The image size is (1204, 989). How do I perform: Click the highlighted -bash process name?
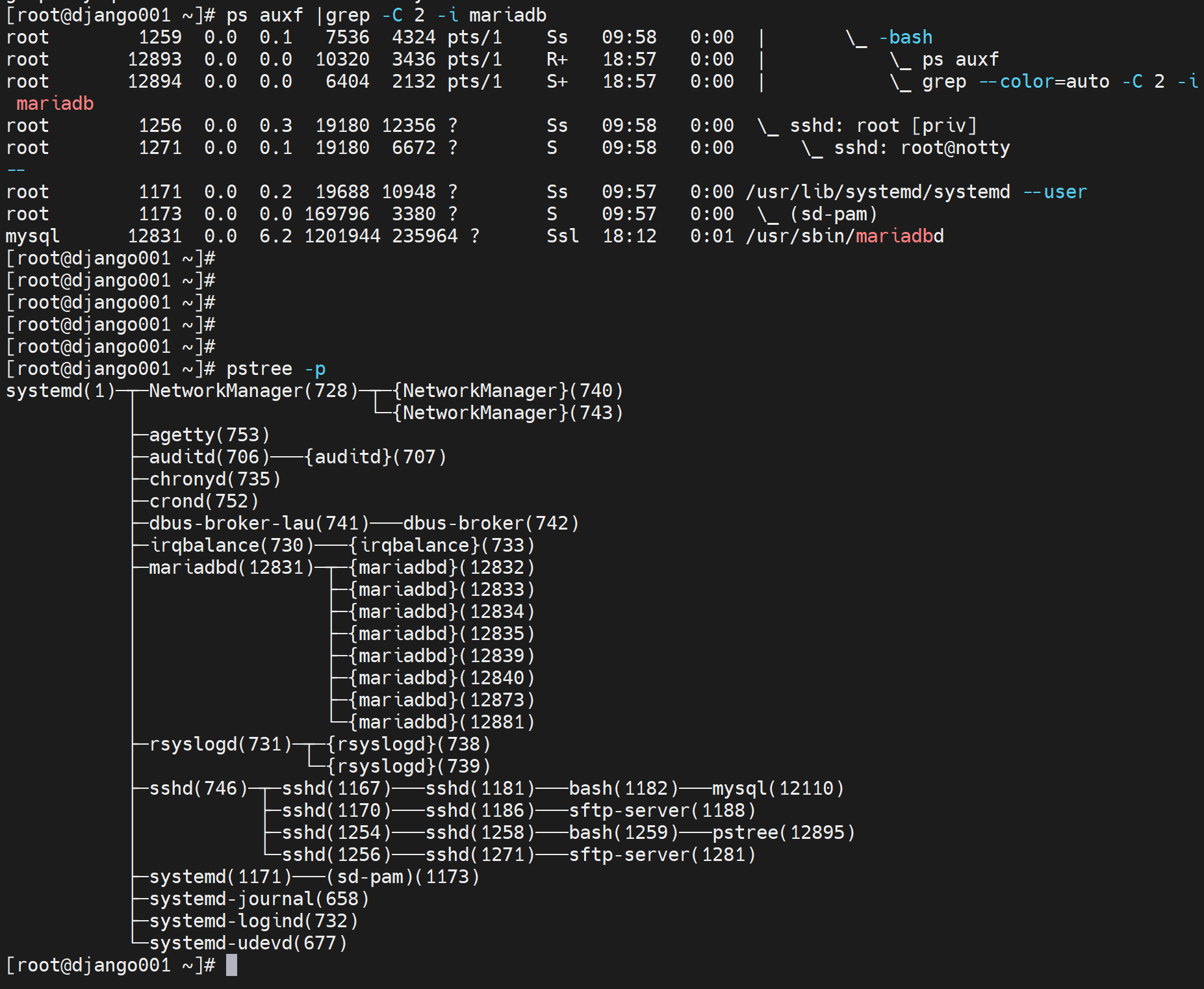(x=905, y=37)
